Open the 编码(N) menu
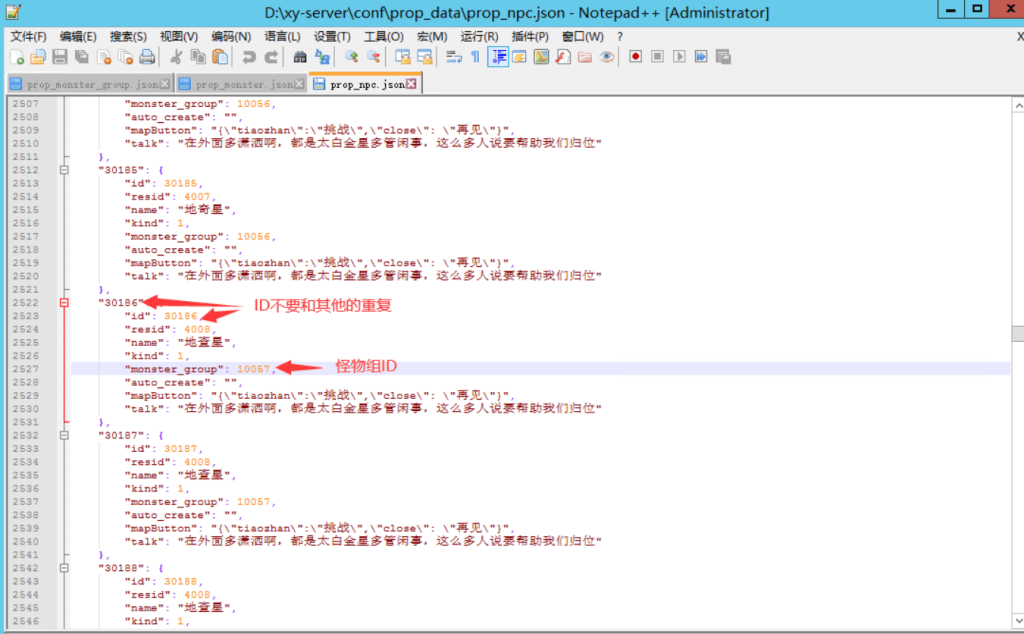This screenshot has height=634, width=1024. pyautogui.click(x=231, y=36)
